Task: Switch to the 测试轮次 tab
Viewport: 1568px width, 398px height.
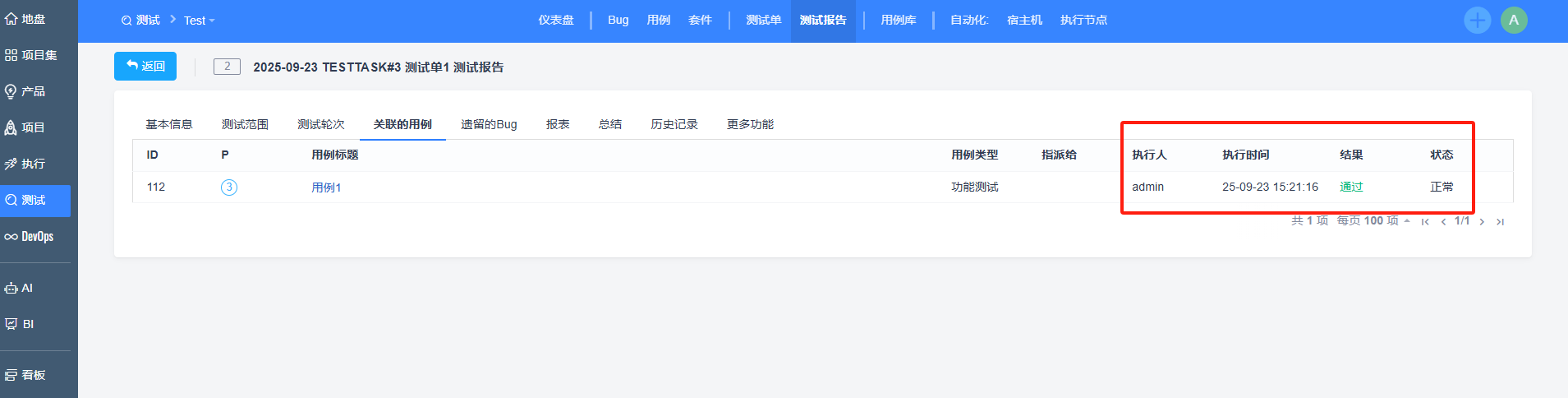Action: (321, 124)
